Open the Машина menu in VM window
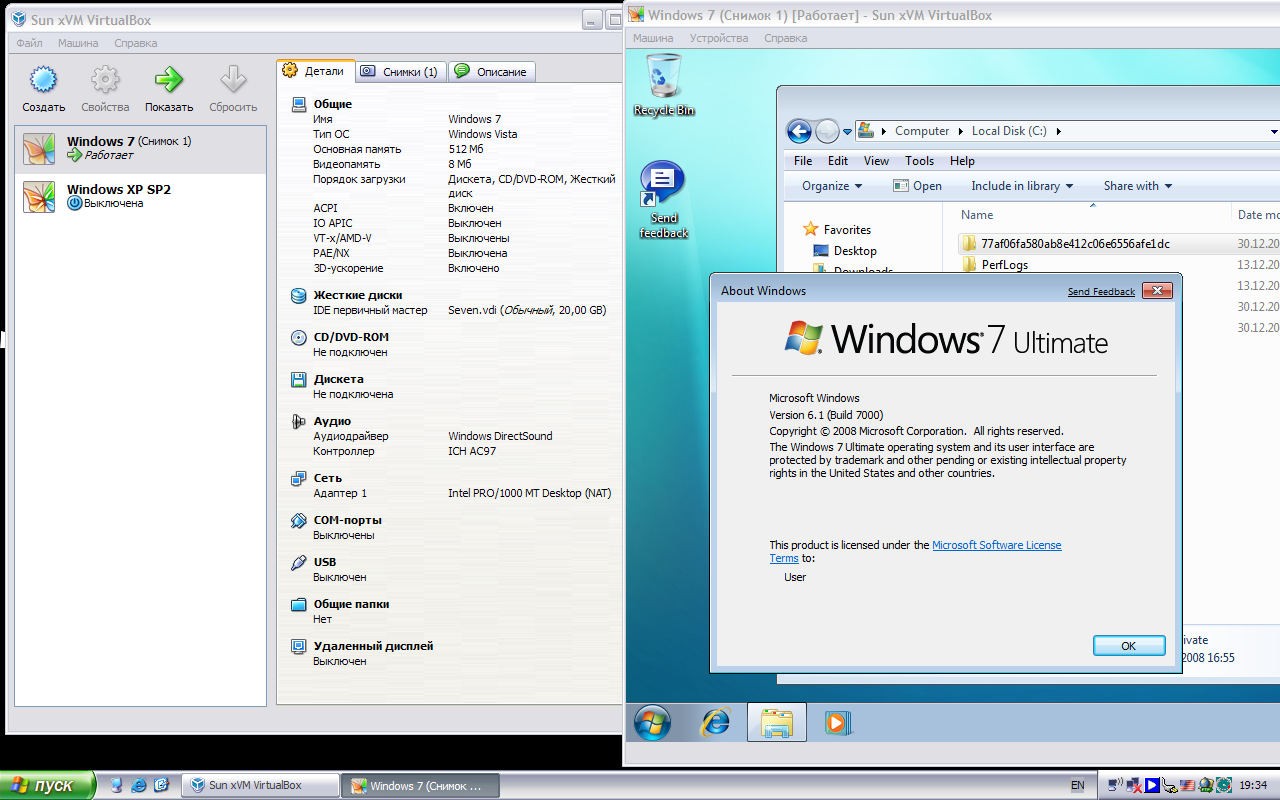The image size is (1280, 800). (x=653, y=38)
